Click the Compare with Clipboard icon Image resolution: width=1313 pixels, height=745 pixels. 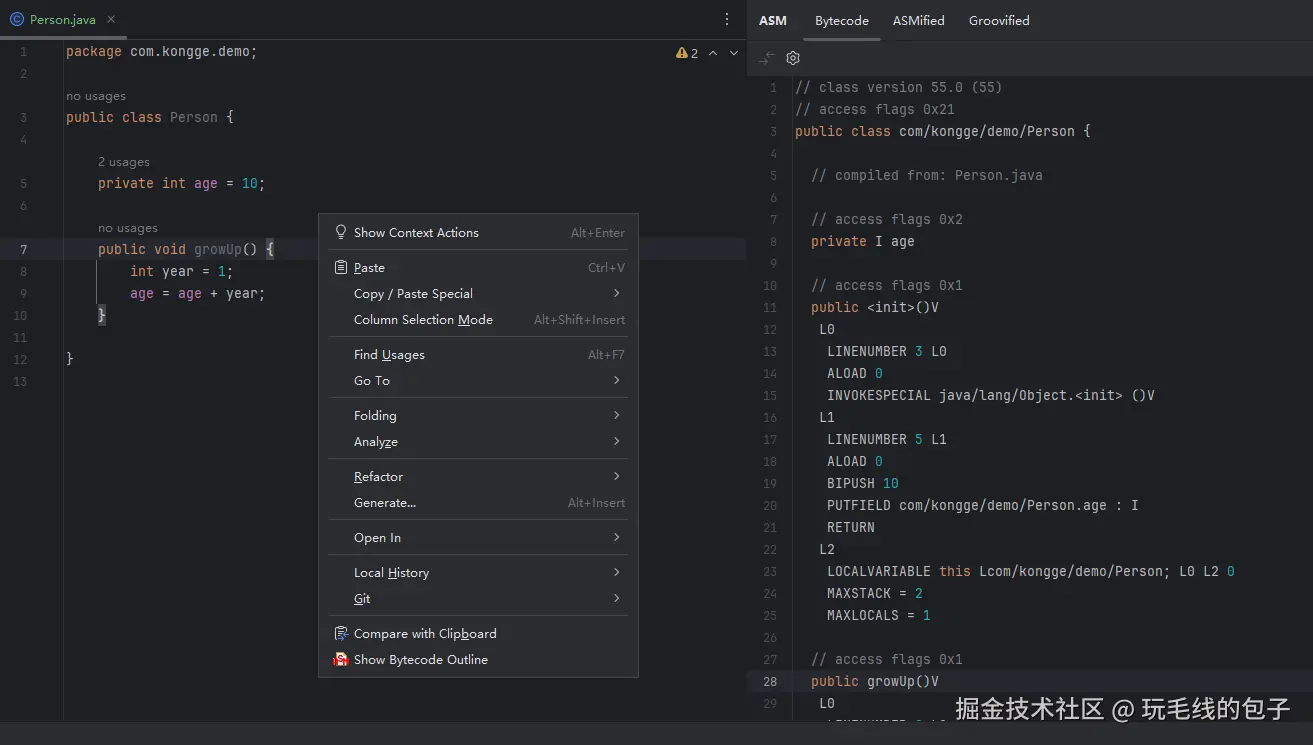[341, 634]
